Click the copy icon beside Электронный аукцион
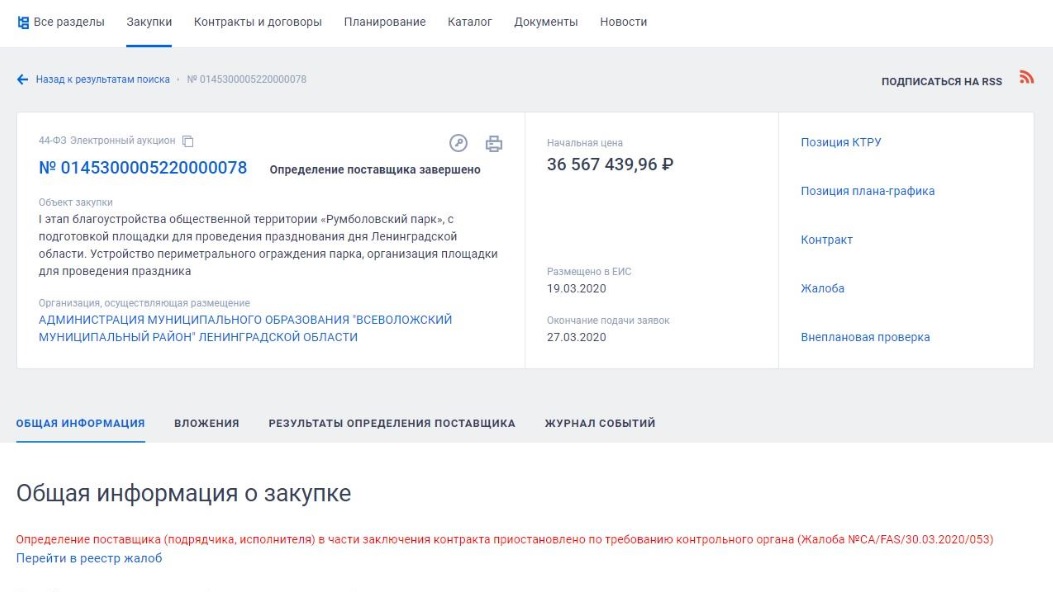 [x=188, y=142]
